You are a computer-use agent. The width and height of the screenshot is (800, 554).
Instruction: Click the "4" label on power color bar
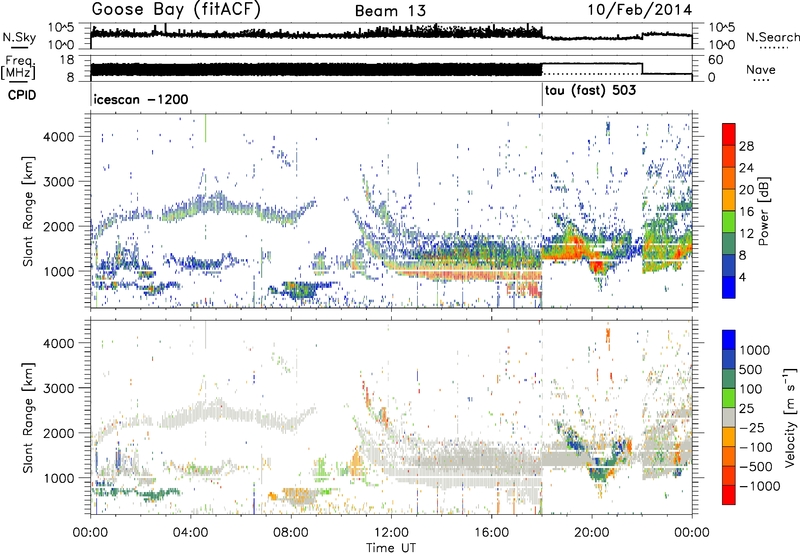point(742,277)
